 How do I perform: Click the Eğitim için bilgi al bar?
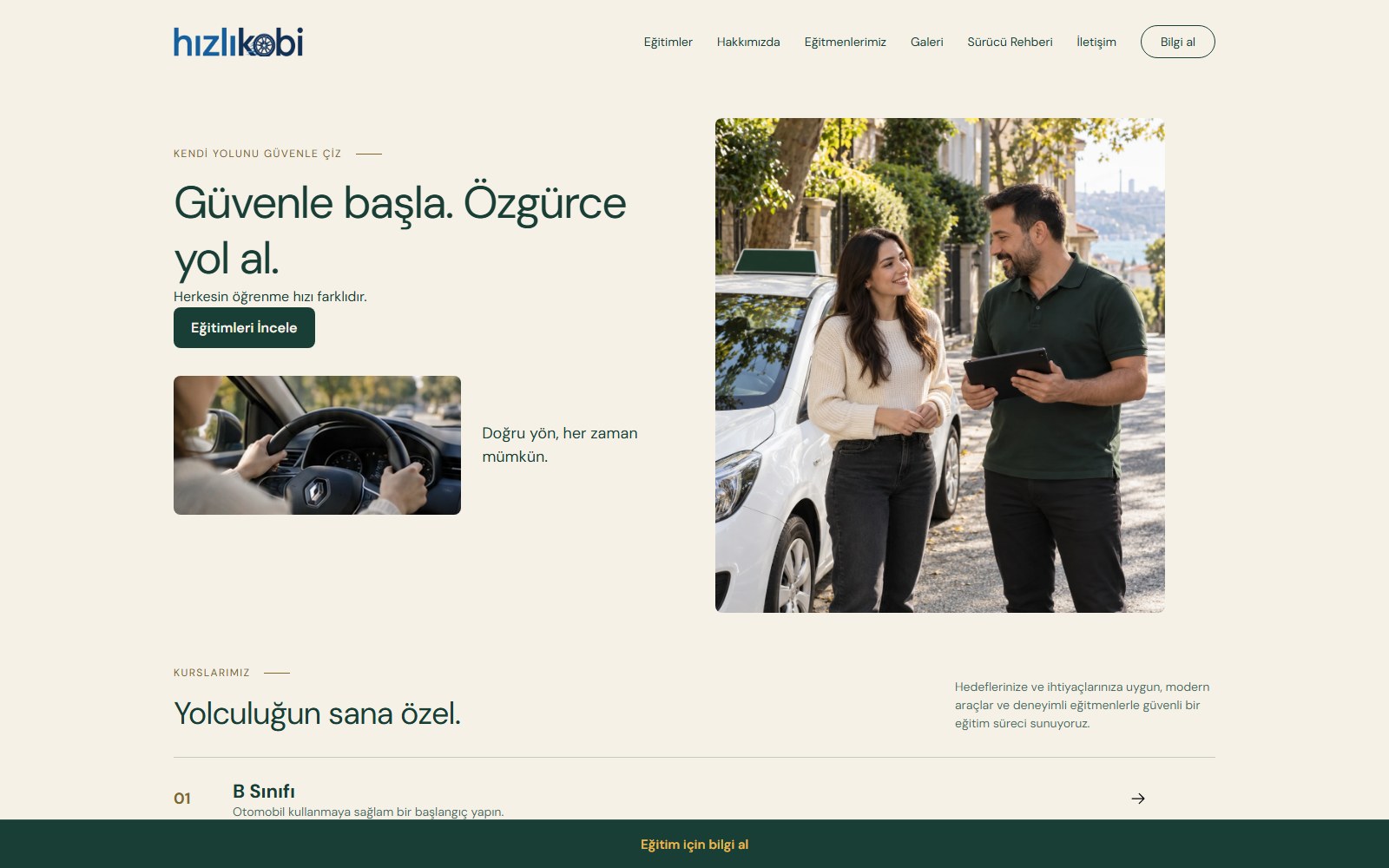[x=694, y=844]
